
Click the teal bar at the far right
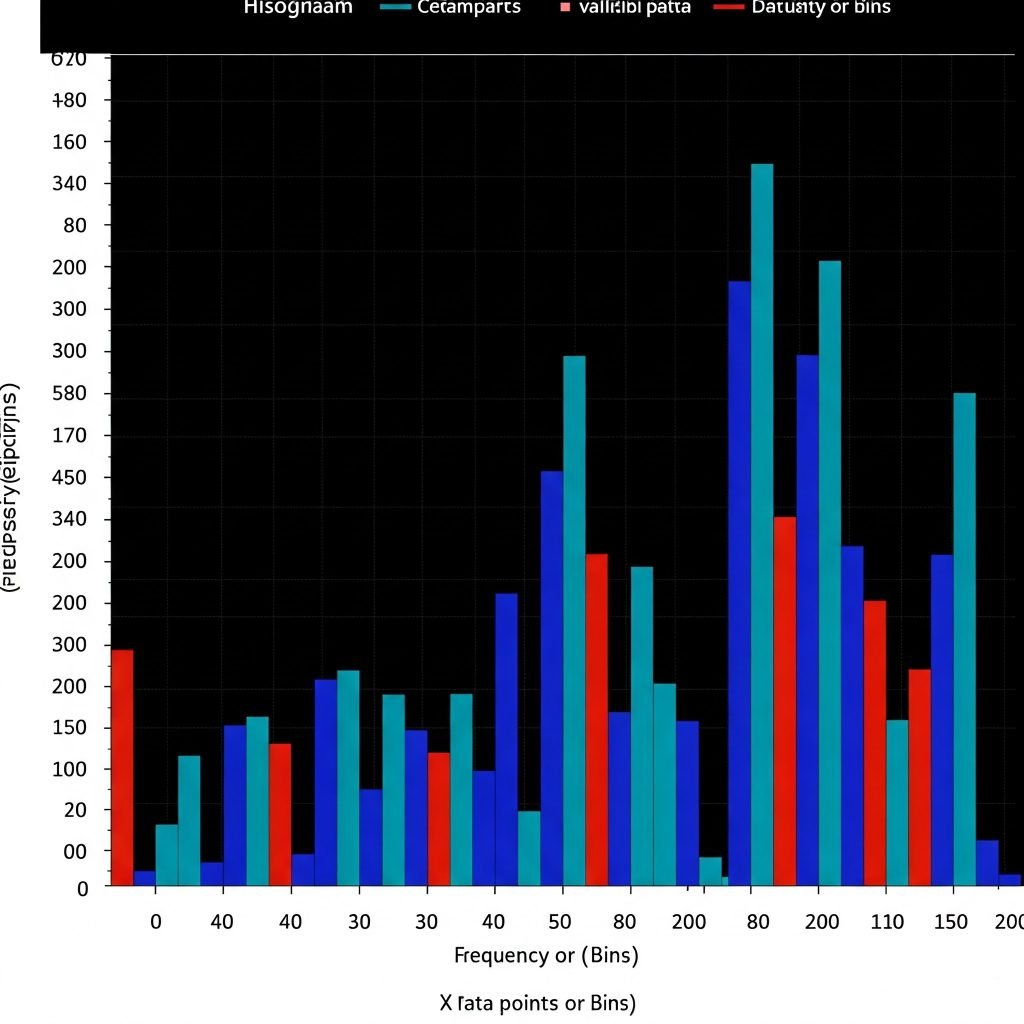pos(964,638)
